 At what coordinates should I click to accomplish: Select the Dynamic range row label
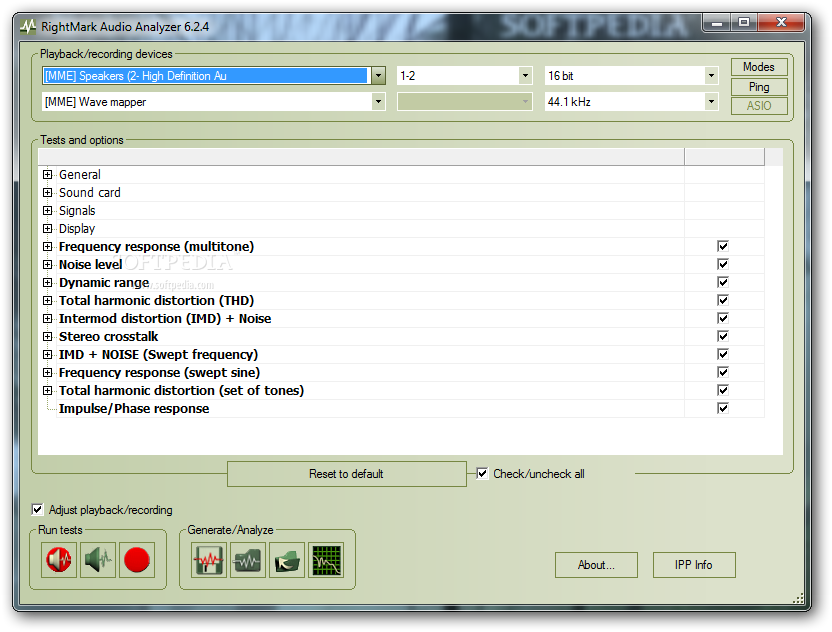(104, 283)
